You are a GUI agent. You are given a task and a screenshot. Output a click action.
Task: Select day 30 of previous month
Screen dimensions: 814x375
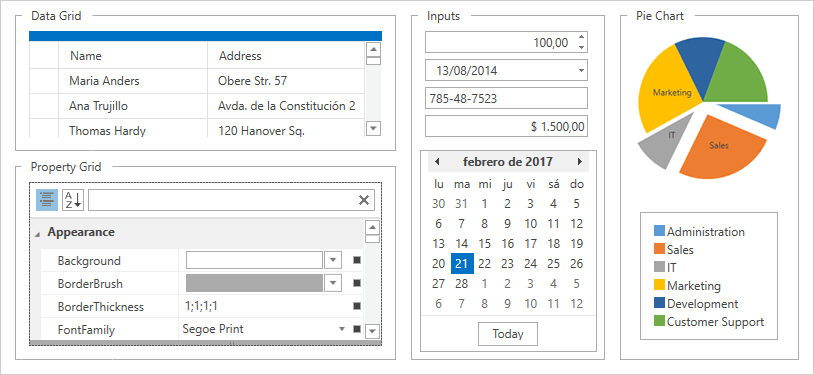coord(439,204)
